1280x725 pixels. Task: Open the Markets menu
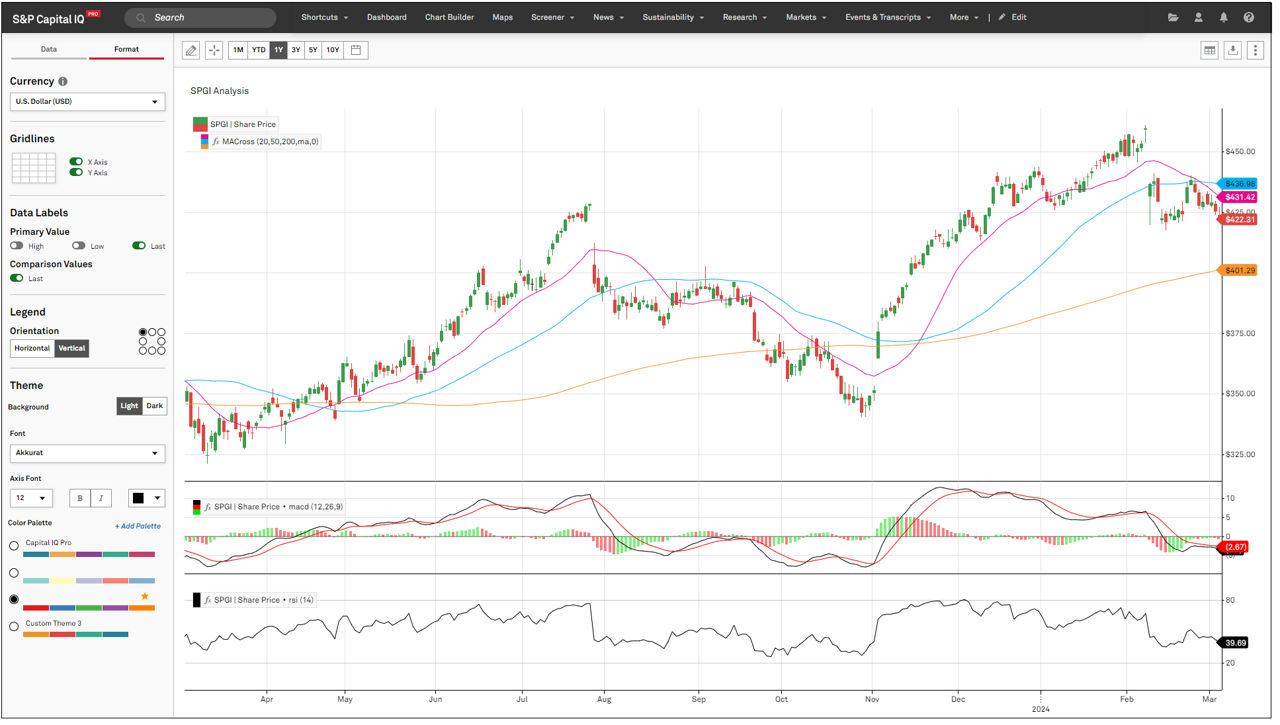click(x=806, y=17)
